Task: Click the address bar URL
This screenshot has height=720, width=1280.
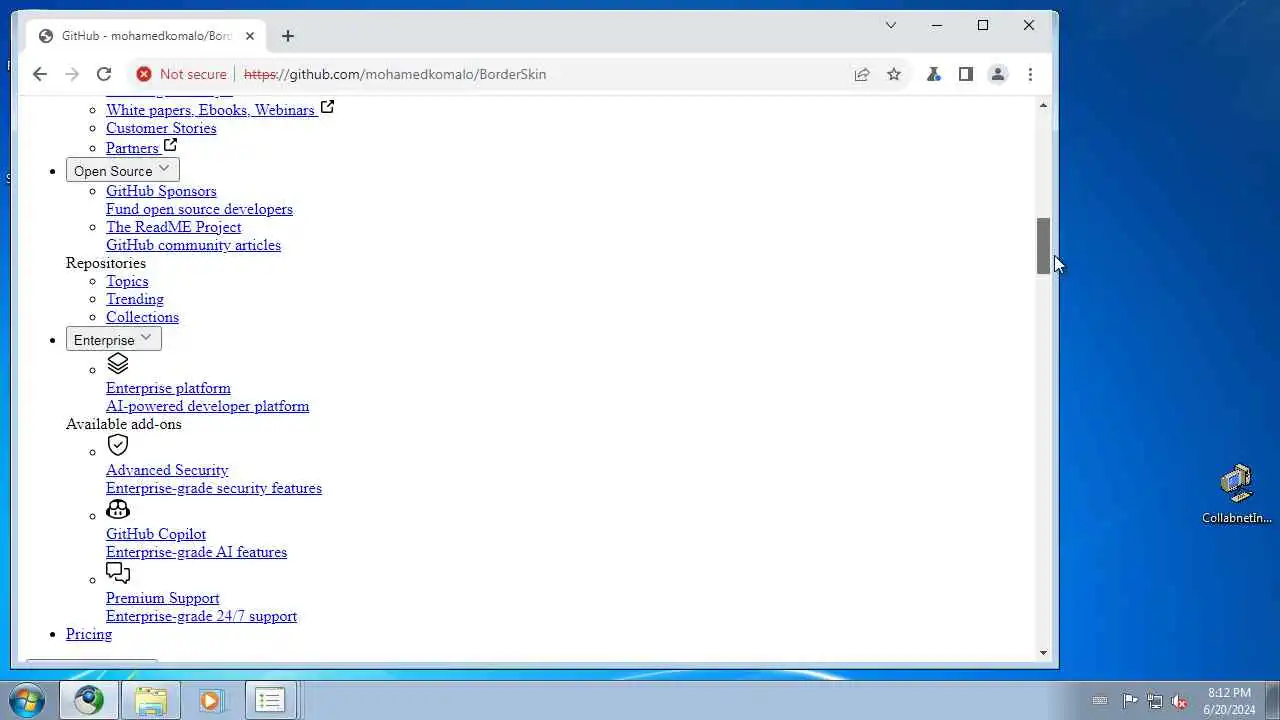Action: point(395,74)
